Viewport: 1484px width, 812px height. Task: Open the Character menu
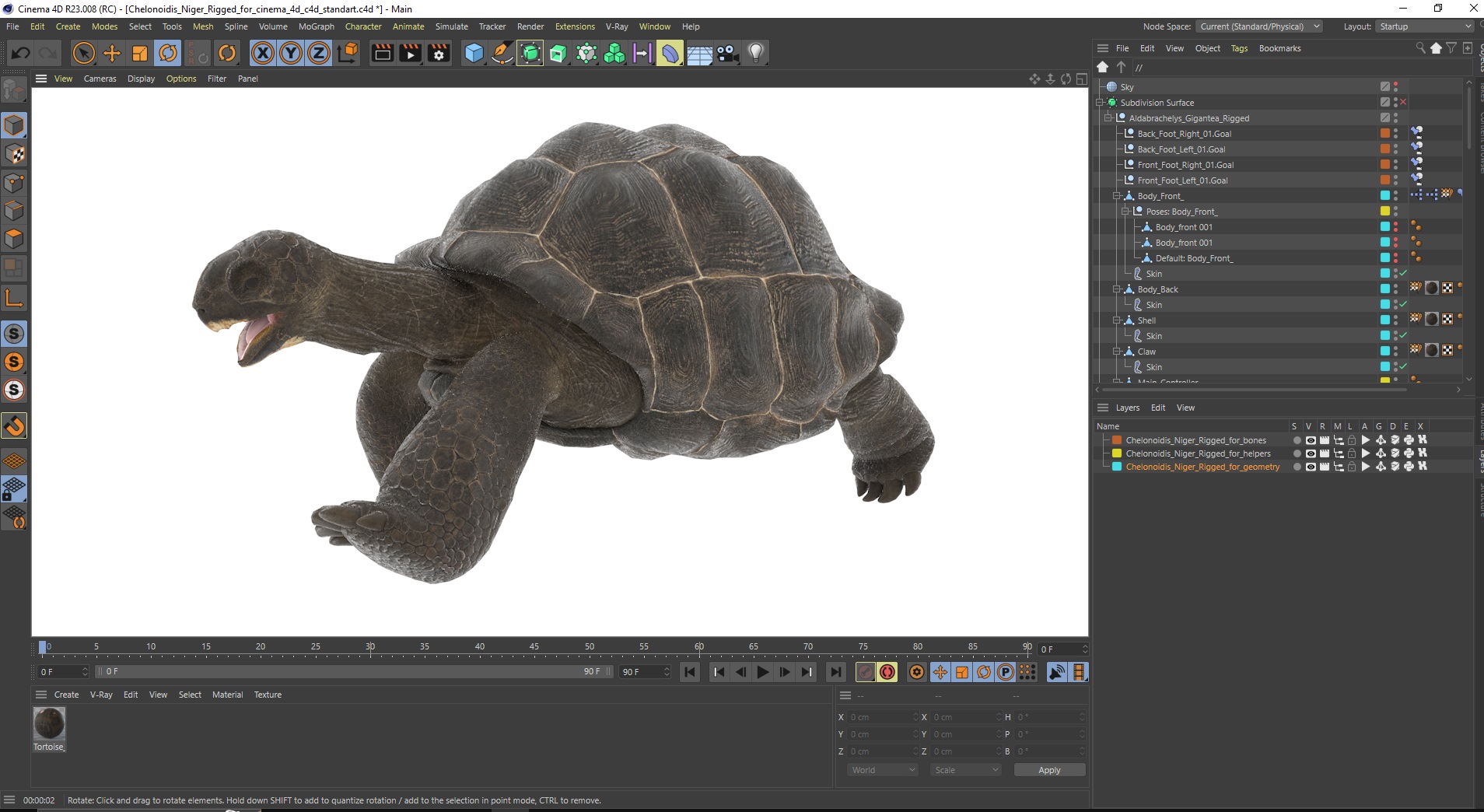click(x=363, y=26)
